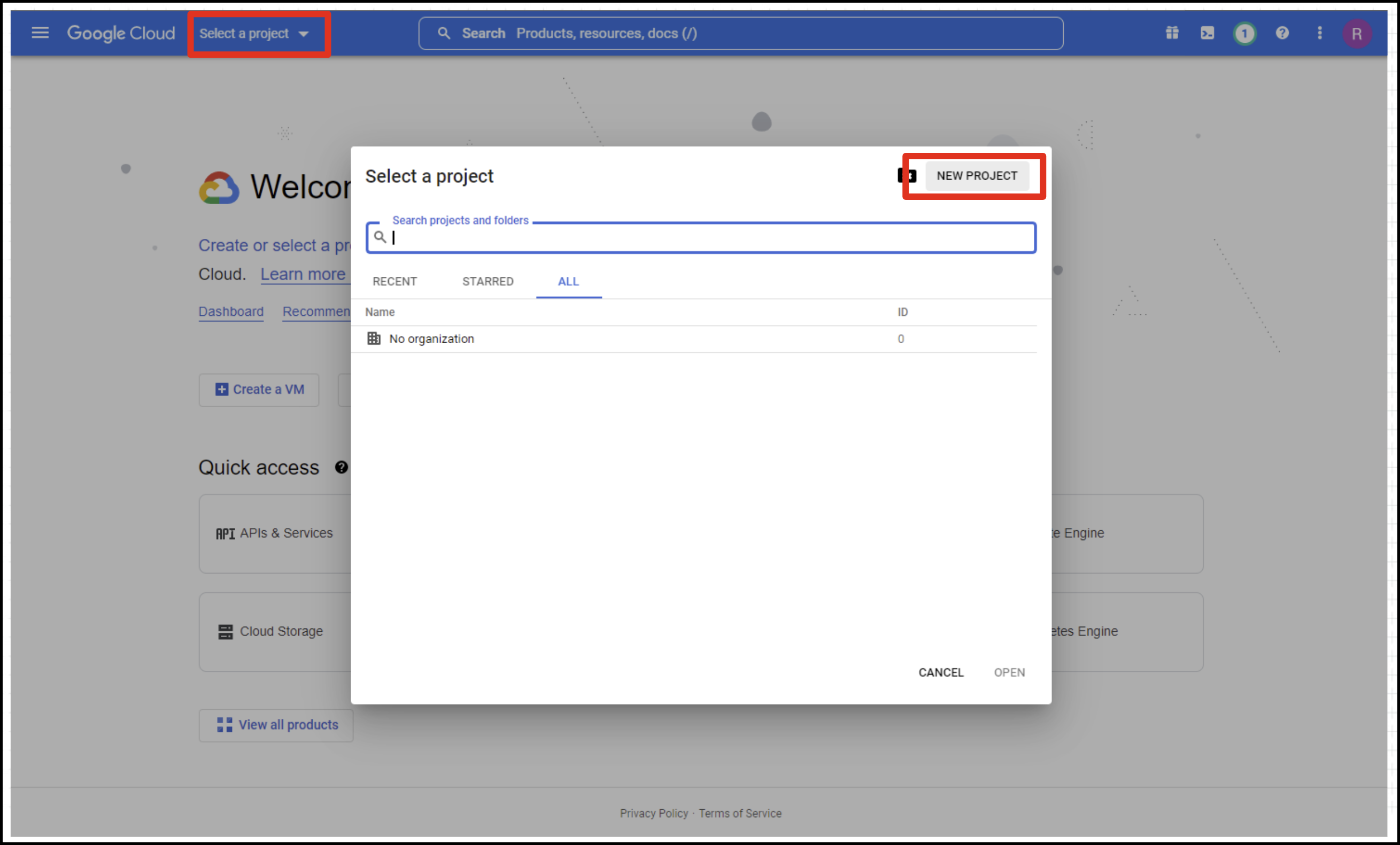Open the notifications badge showing 1
This screenshot has height=845, width=1400.
pos(1244,34)
